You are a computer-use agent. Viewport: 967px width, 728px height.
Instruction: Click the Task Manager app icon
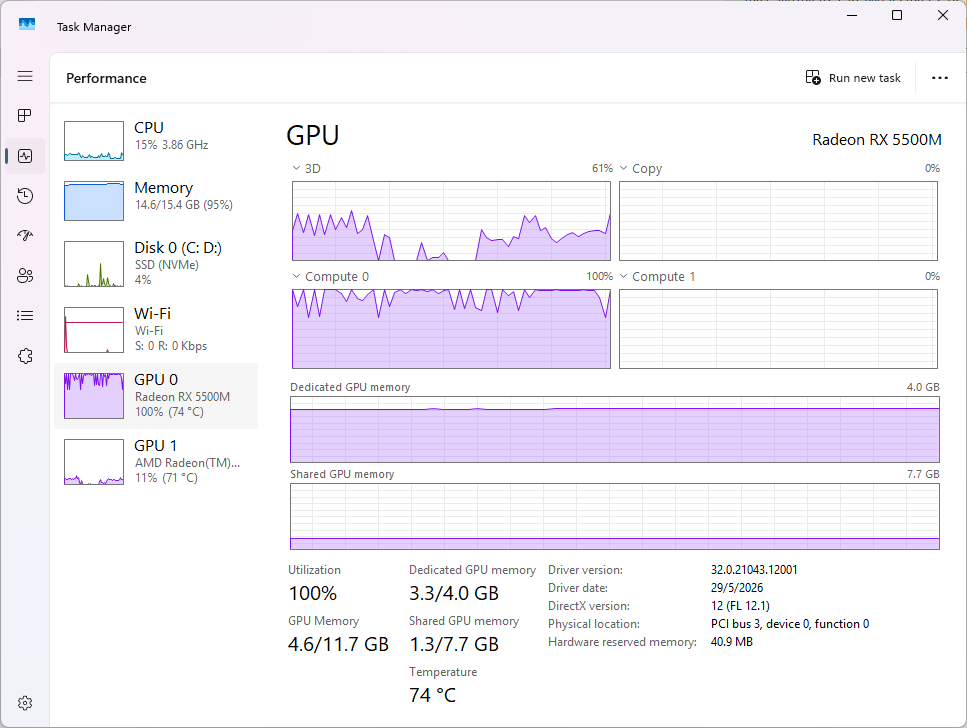[27, 25]
